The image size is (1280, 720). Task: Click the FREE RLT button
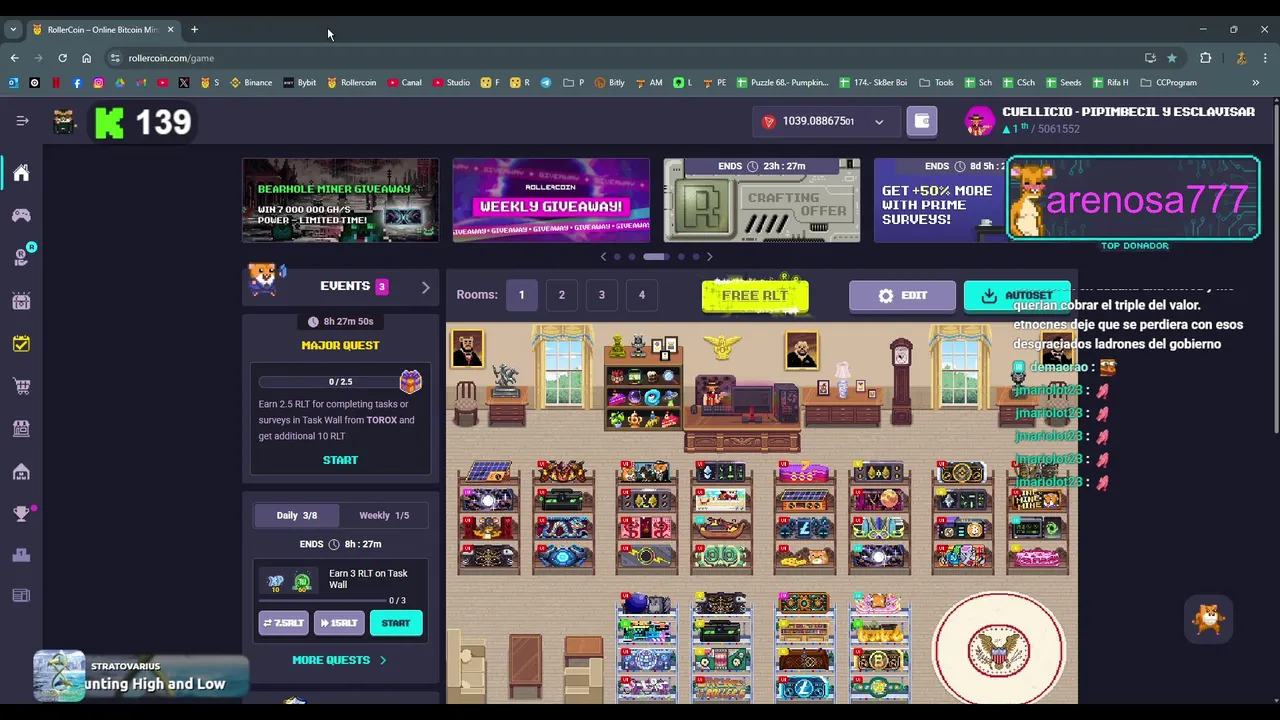tap(755, 296)
